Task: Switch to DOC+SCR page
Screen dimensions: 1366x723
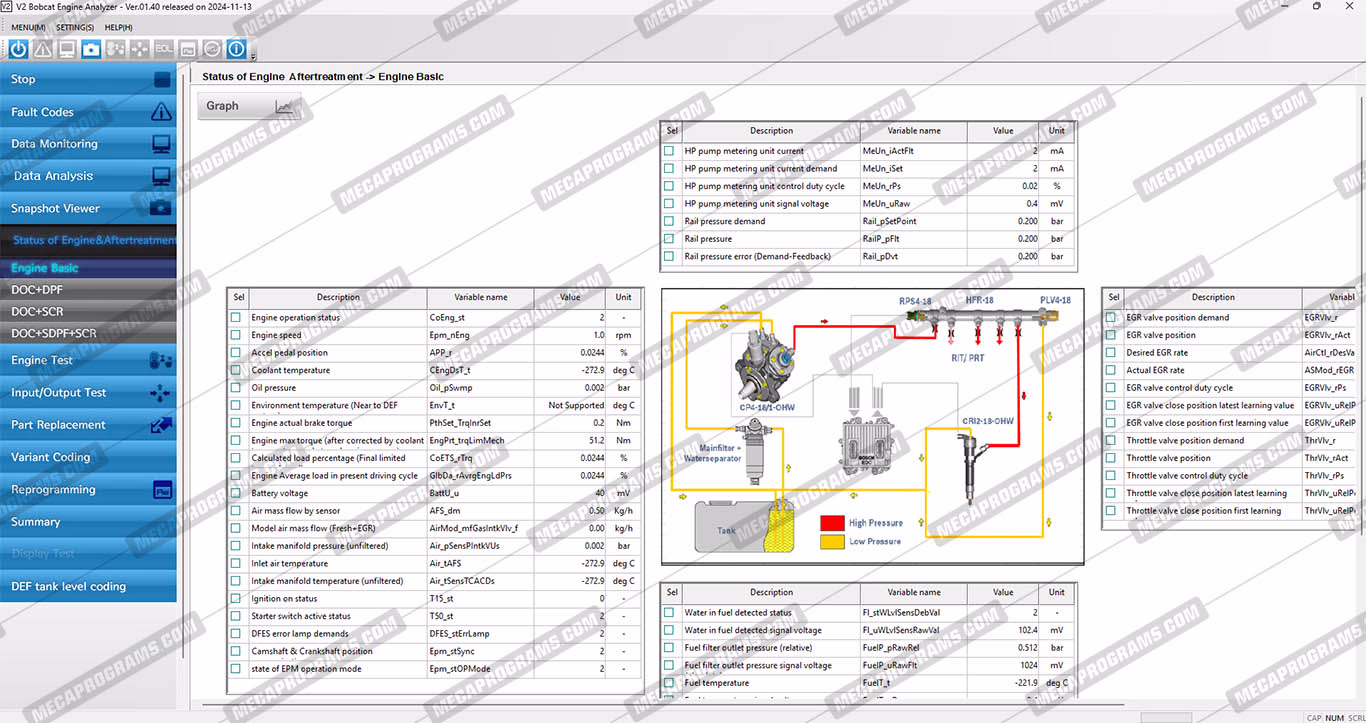Action: [x=88, y=312]
